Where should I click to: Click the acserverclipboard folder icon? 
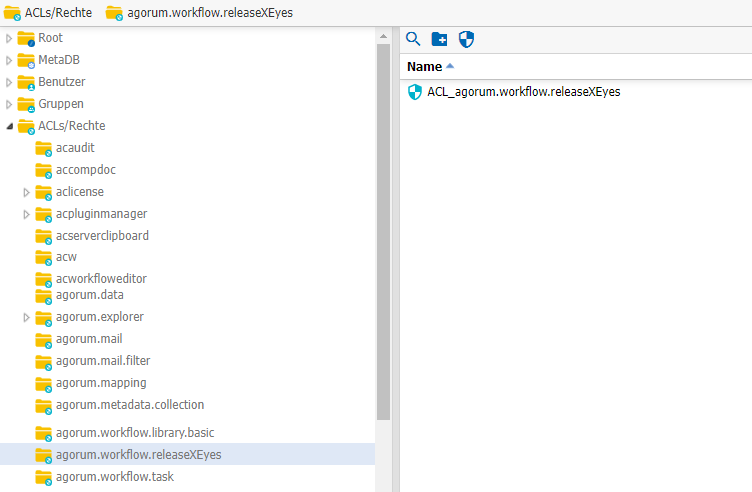click(x=44, y=237)
